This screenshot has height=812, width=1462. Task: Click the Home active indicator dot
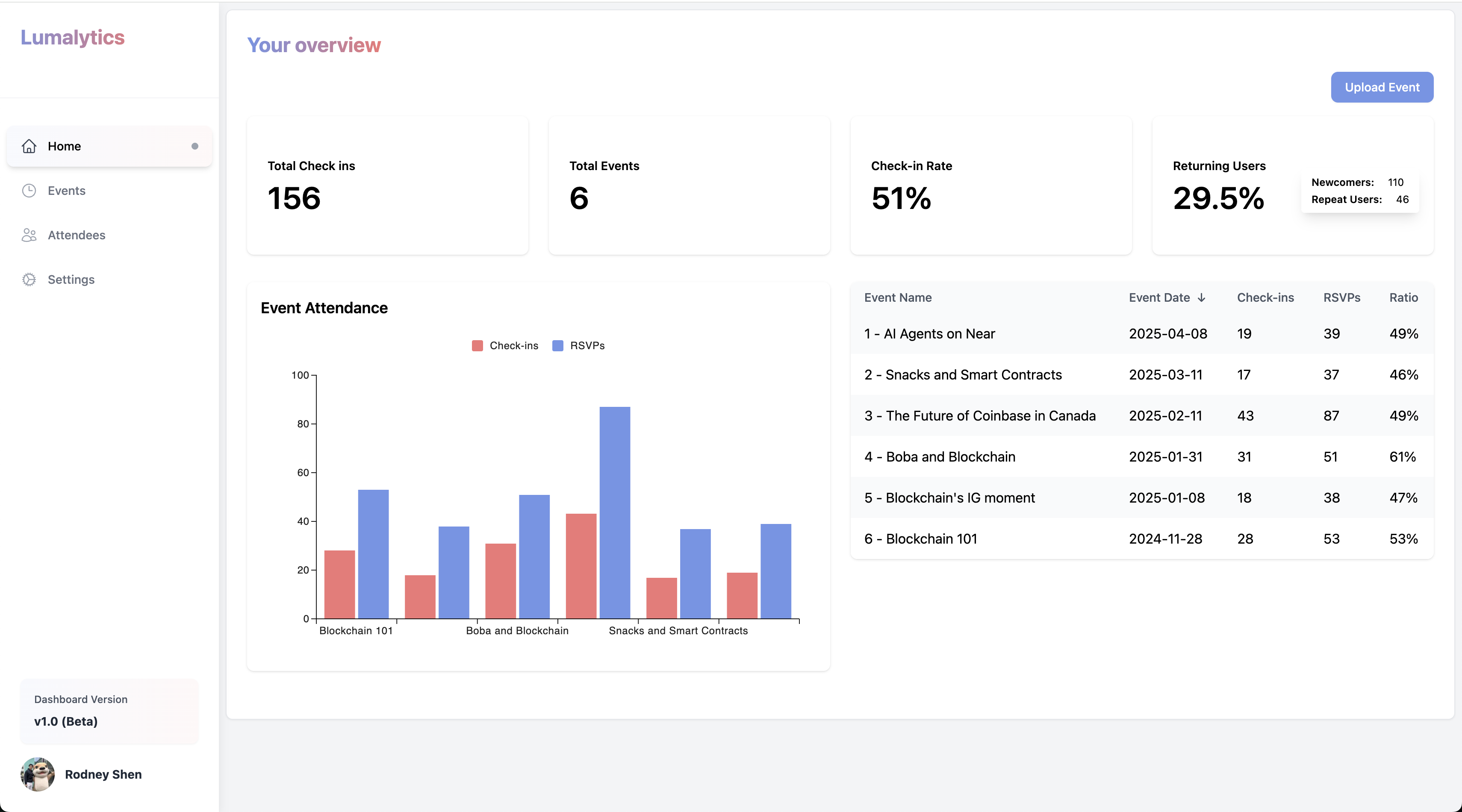195,147
